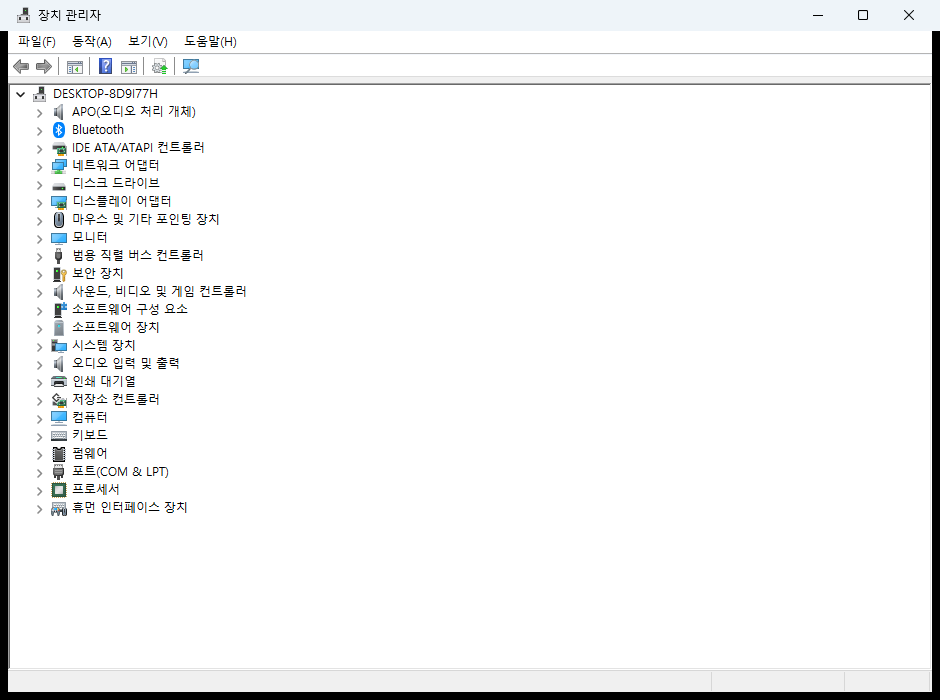Viewport: 940px width, 700px height.
Task: Maximize the 장치 관리자 window
Action: (863, 15)
